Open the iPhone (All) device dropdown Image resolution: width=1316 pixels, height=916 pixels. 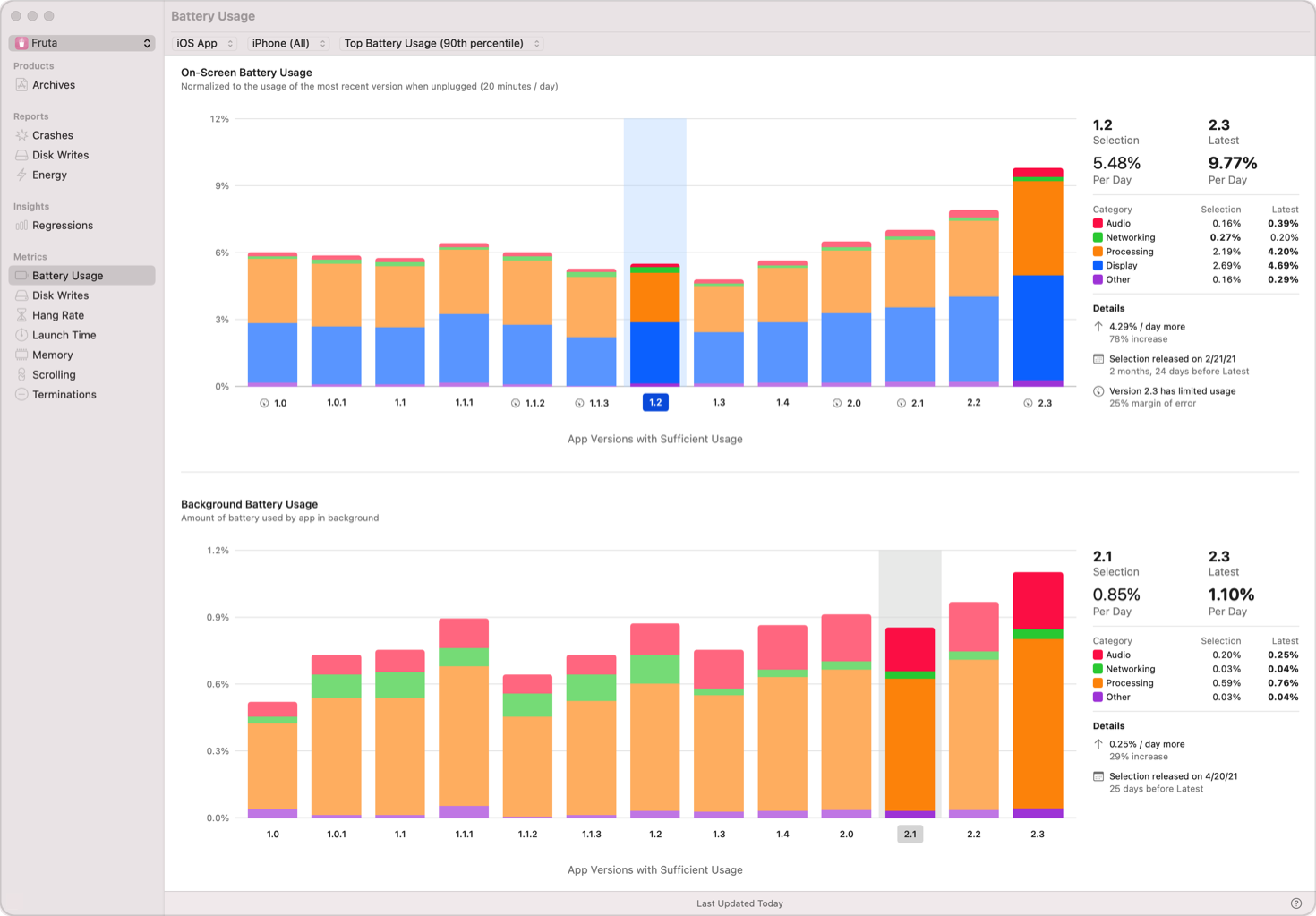[288, 43]
